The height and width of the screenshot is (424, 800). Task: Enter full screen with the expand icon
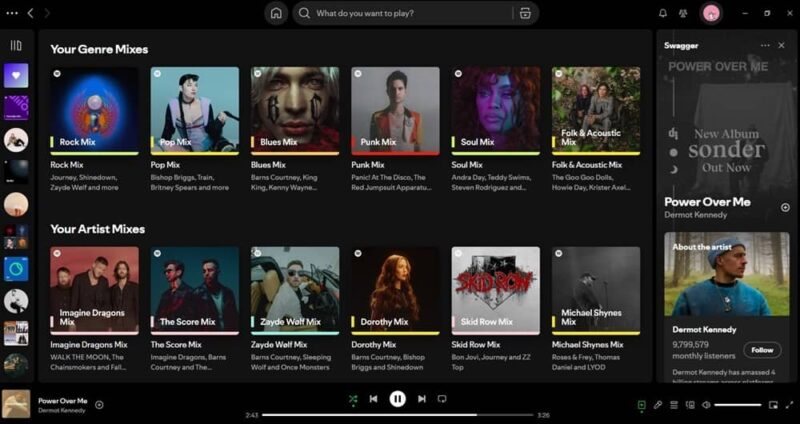point(790,405)
